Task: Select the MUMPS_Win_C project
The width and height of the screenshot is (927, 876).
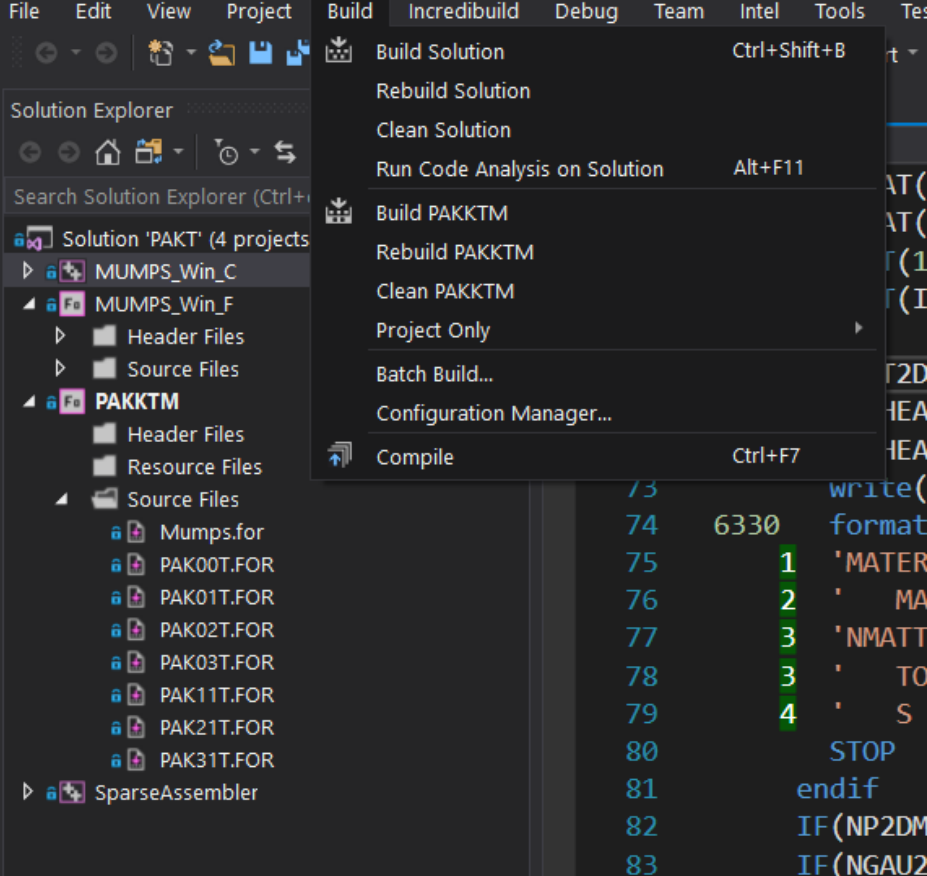Action: click(x=166, y=272)
